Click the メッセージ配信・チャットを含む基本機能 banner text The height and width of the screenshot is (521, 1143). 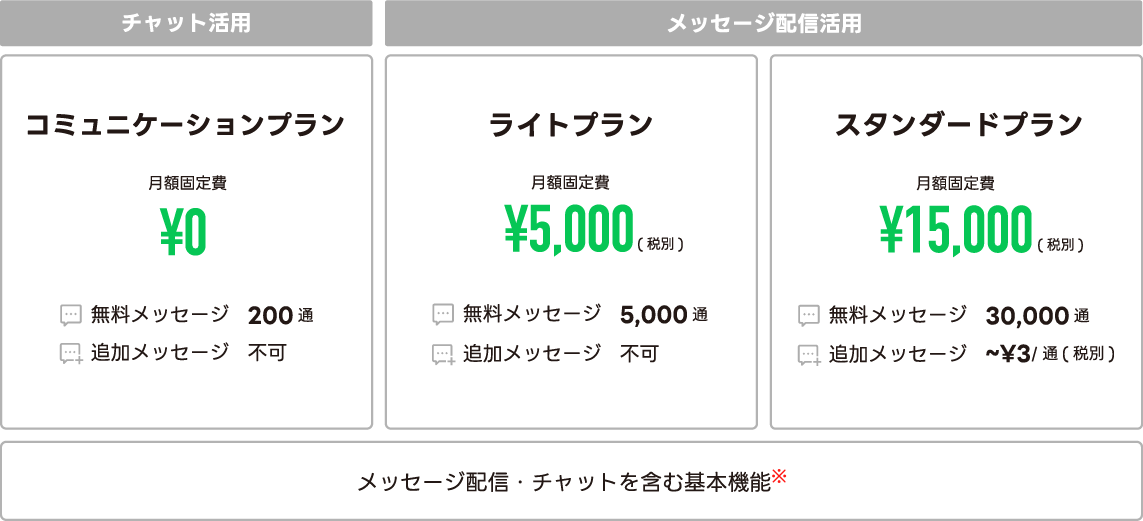point(564,482)
